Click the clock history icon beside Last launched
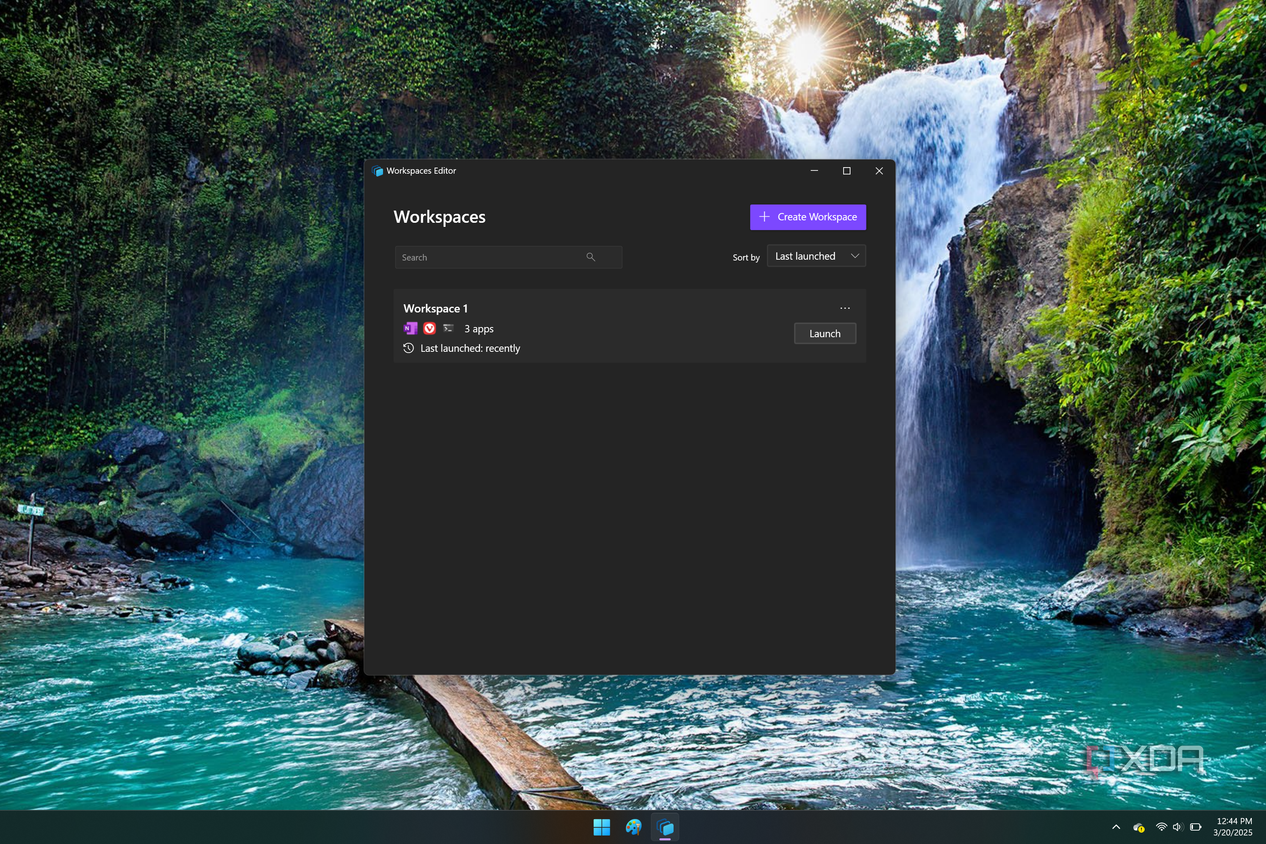 pyautogui.click(x=408, y=348)
